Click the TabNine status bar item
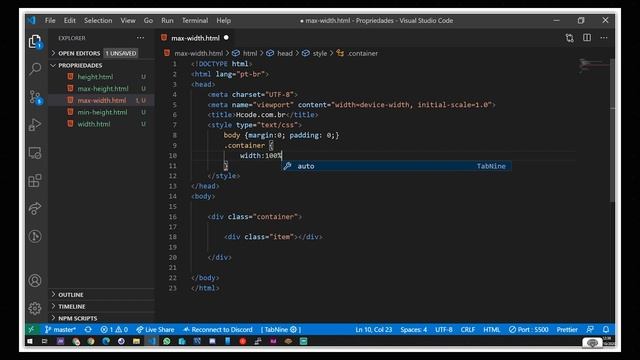640x360 pixels. pyautogui.click(x=281, y=329)
